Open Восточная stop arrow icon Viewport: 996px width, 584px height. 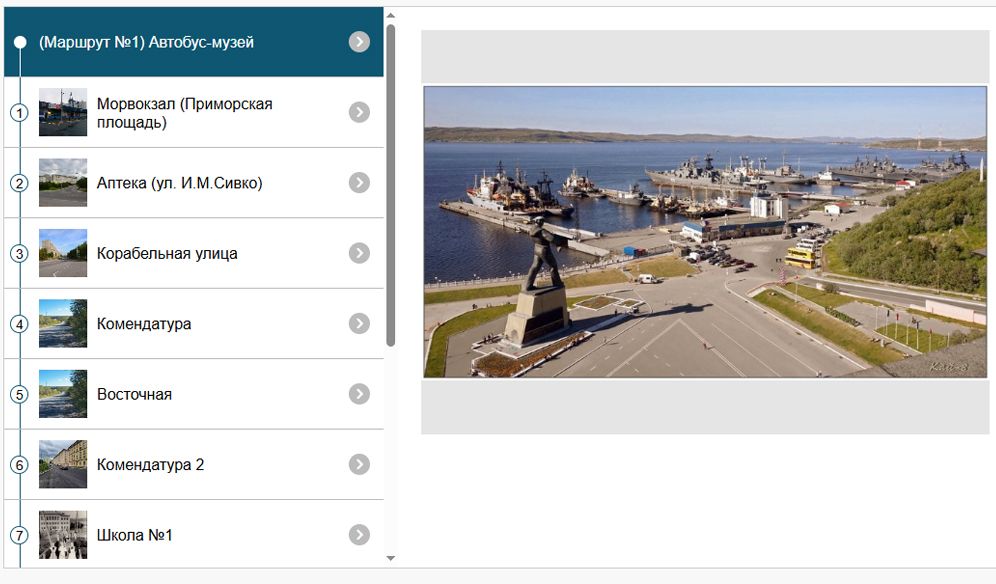coord(359,394)
